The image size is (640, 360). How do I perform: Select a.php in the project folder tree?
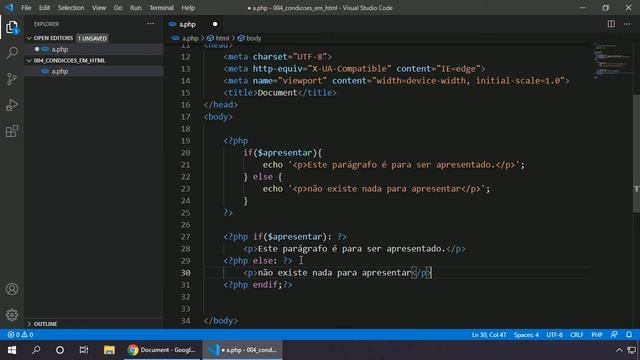tap(60, 71)
